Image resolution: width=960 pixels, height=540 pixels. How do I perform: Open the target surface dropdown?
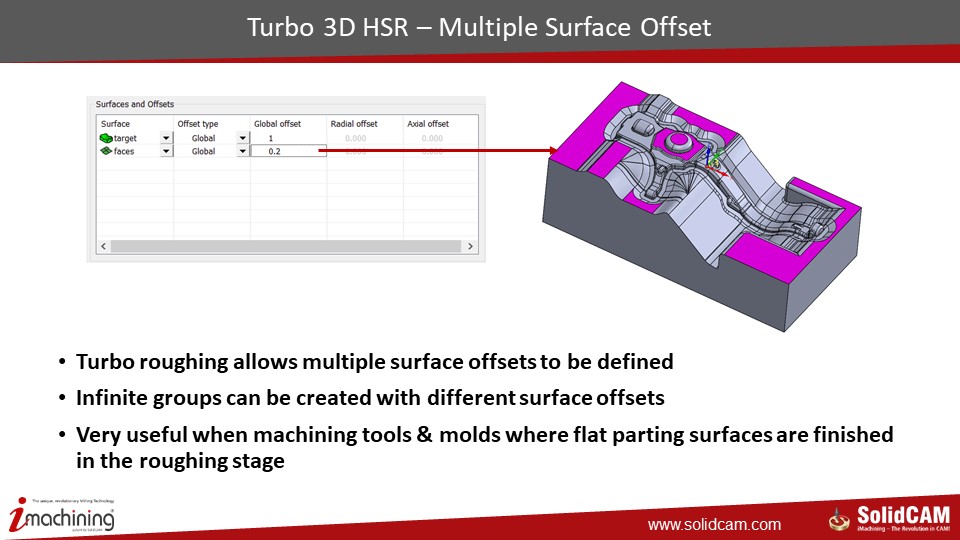pos(166,138)
